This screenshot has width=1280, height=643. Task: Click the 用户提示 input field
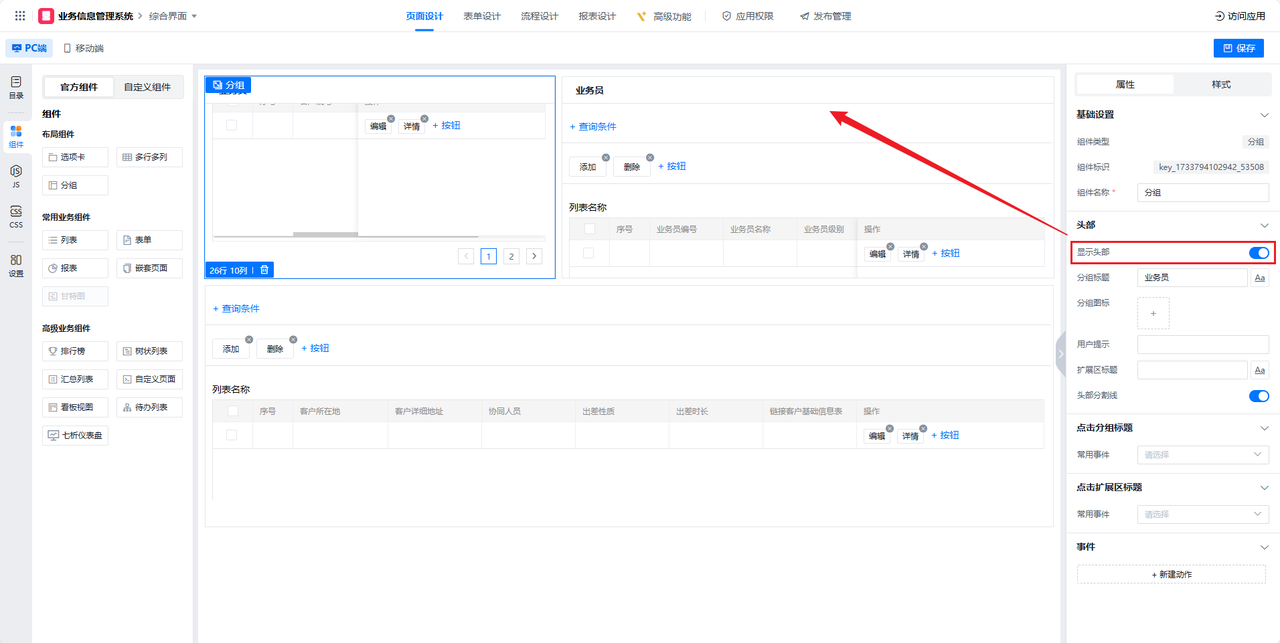[x=1203, y=344]
